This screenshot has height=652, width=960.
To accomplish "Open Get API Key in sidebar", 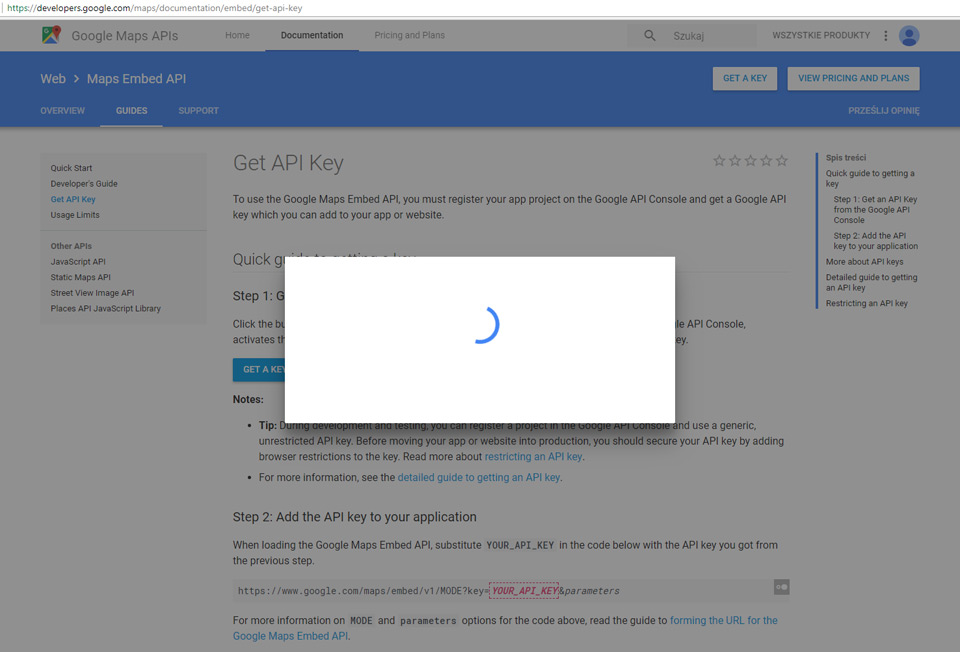I will tap(73, 199).
